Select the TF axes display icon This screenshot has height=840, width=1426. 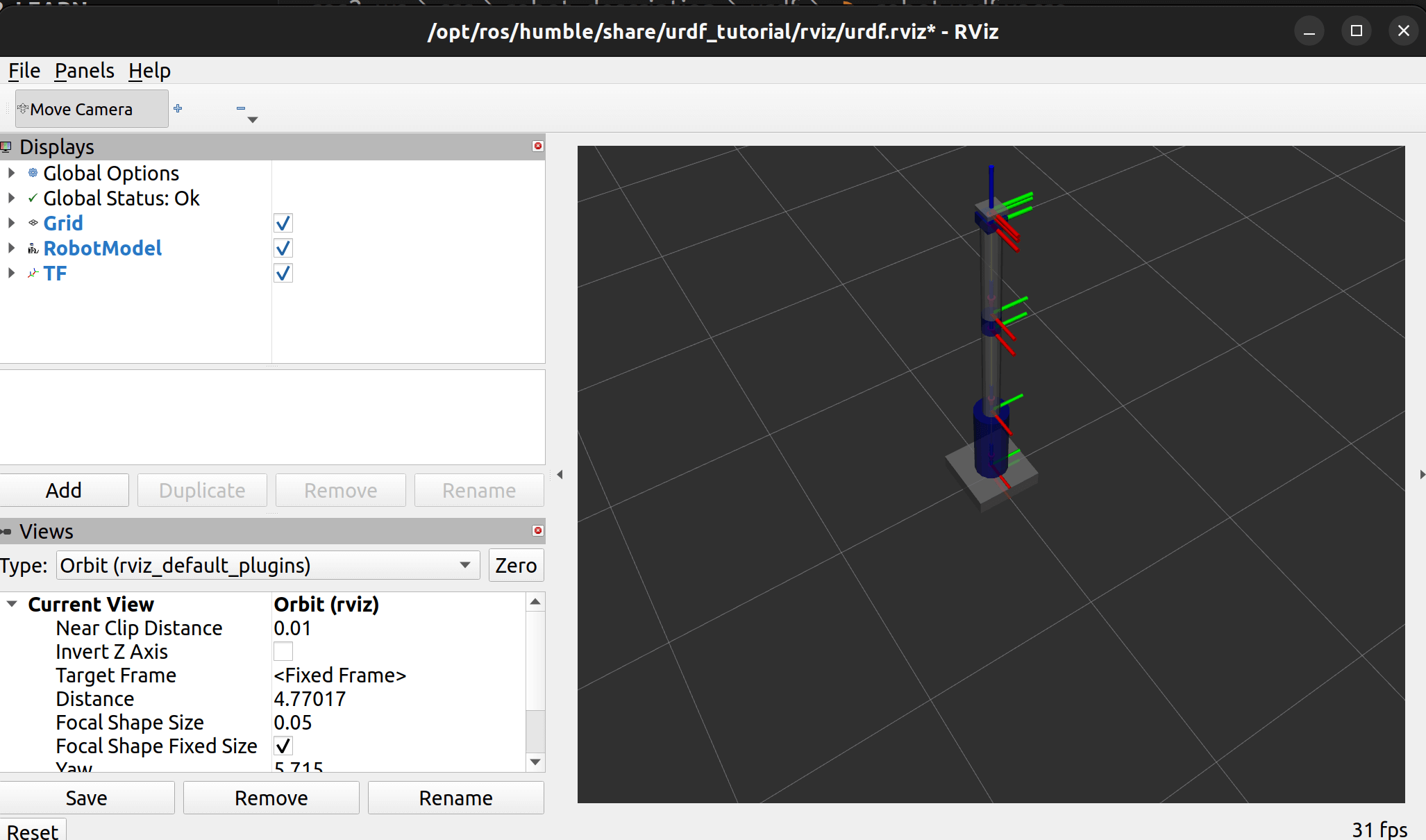point(33,274)
